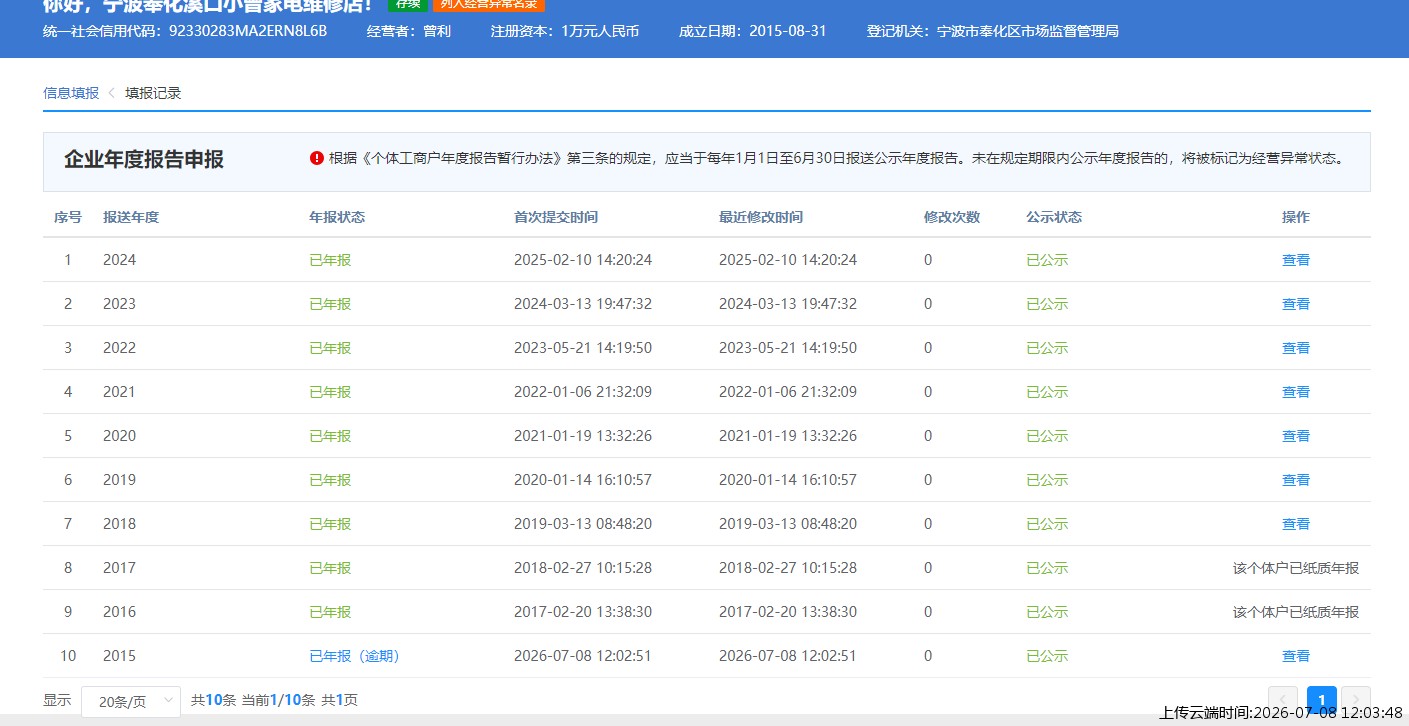Click the red warning icon in notice
Screen dimensions: 1409x726
317,158
